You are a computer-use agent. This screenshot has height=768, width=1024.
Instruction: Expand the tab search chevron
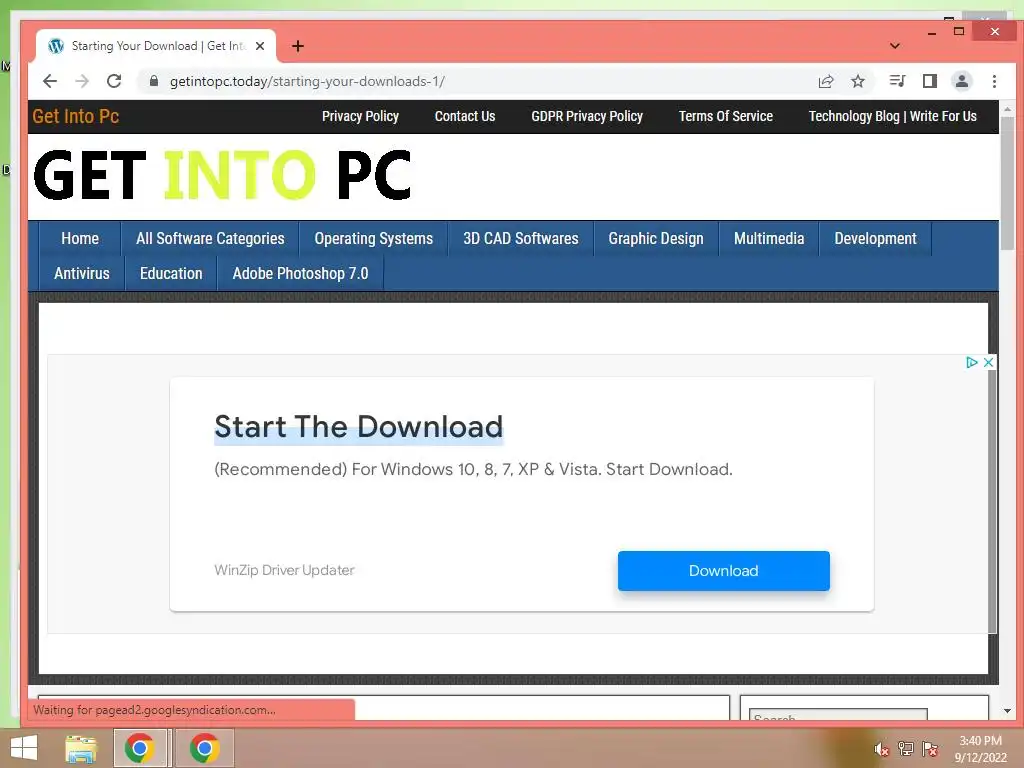coord(895,46)
